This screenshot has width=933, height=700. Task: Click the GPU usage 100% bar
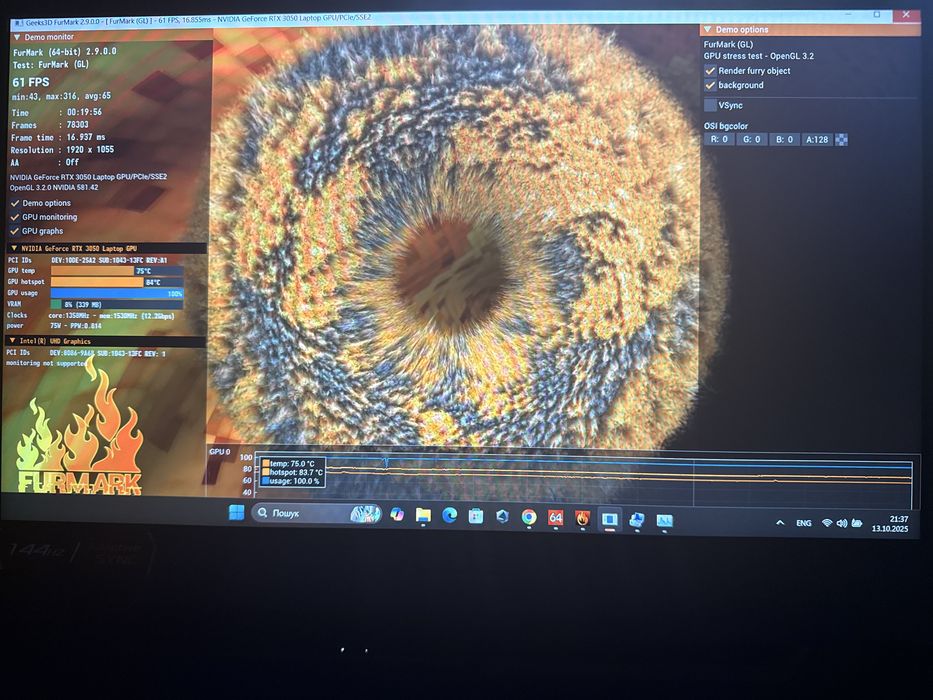click(117, 293)
